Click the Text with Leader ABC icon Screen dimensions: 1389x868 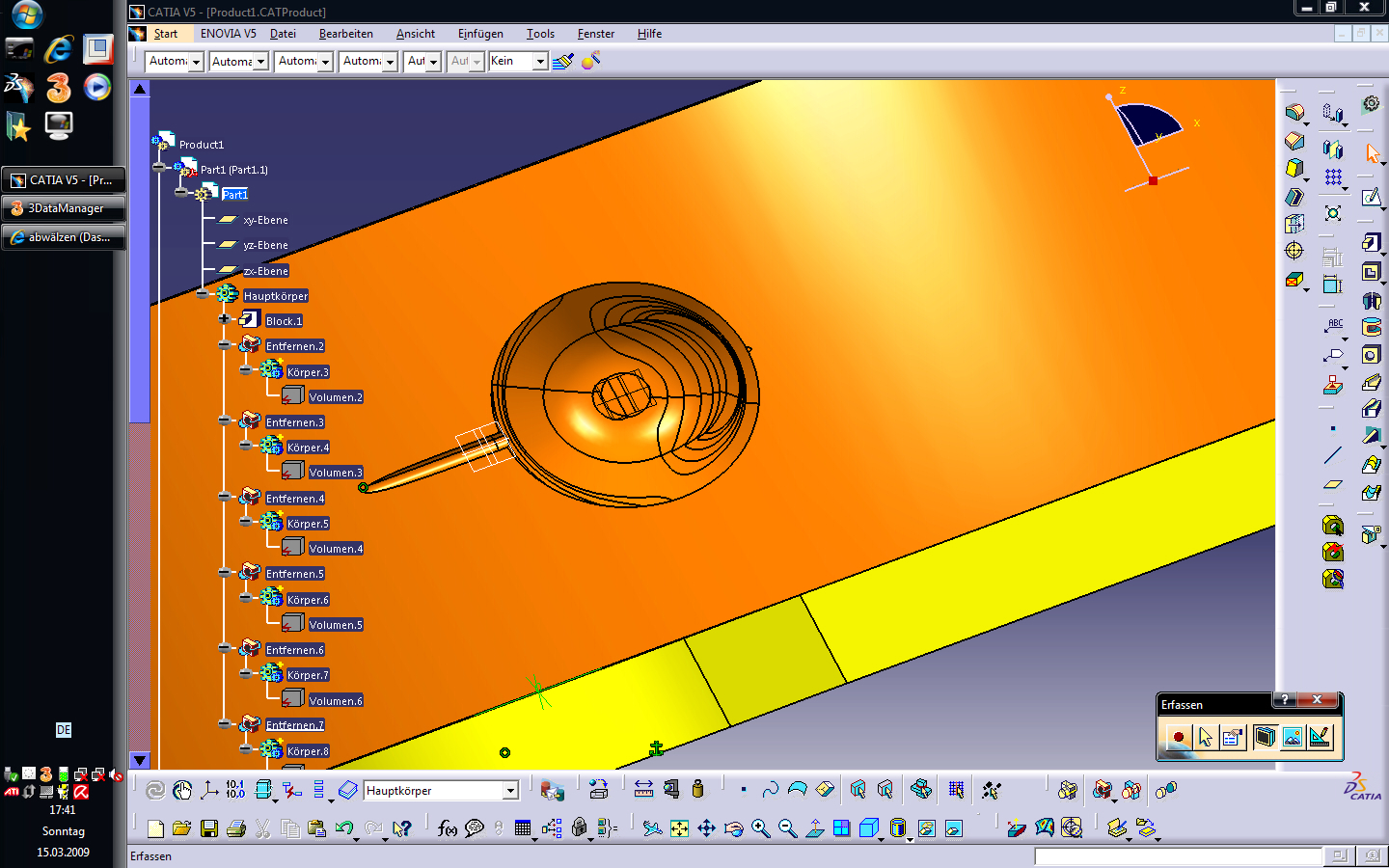[x=1333, y=326]
